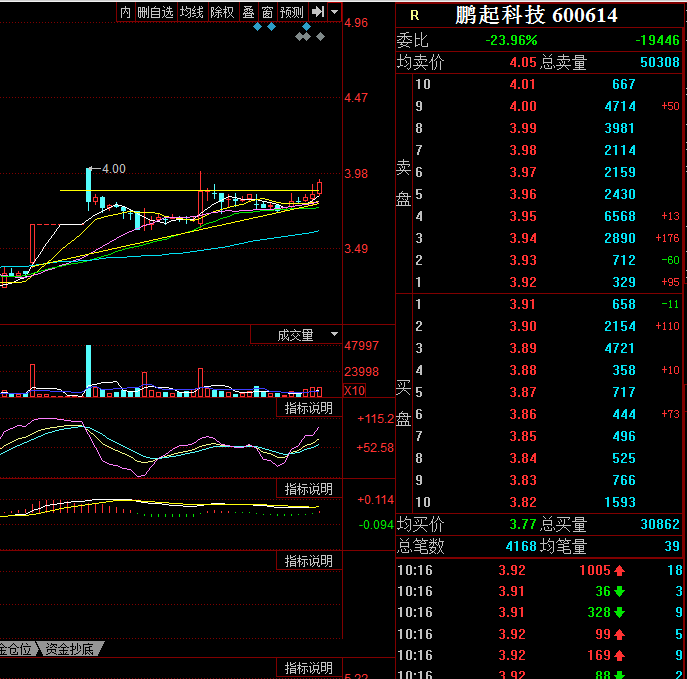Click the +0.114 MACD axis value
The height and width of the screenshot is (679, 687).
[375, 500]
